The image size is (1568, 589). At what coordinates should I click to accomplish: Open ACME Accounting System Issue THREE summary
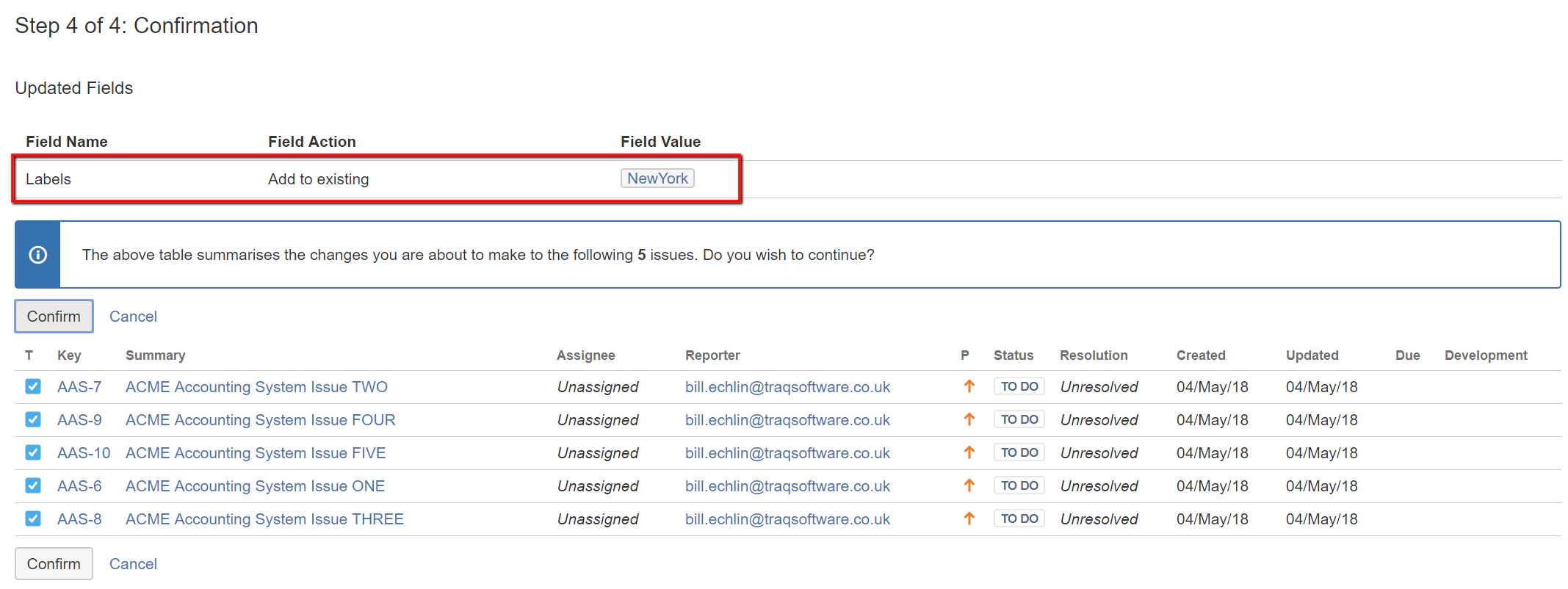pos(264,519)
